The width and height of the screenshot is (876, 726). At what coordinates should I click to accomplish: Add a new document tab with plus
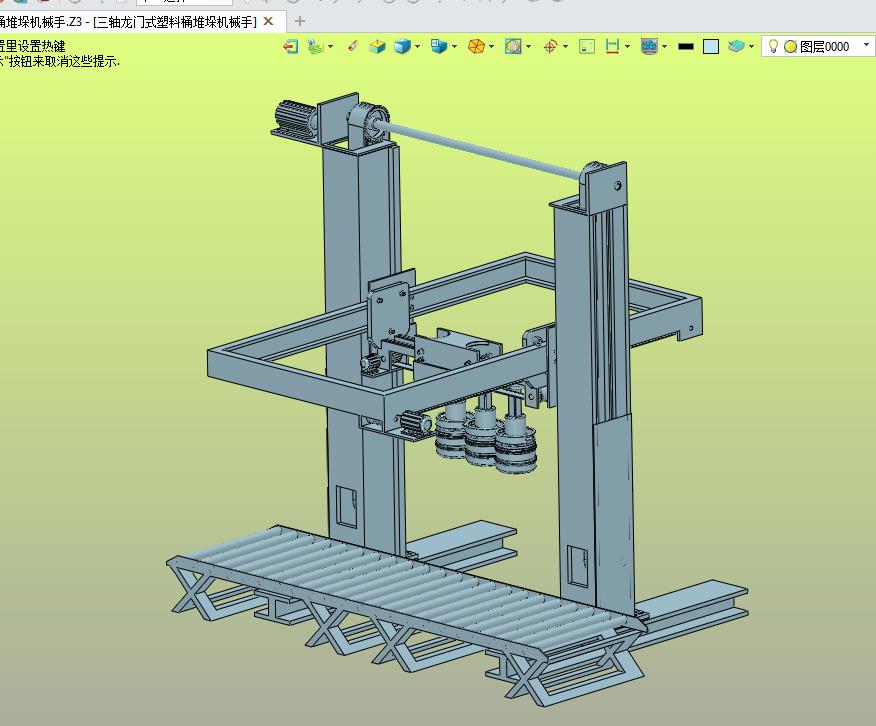click(300, 21)
